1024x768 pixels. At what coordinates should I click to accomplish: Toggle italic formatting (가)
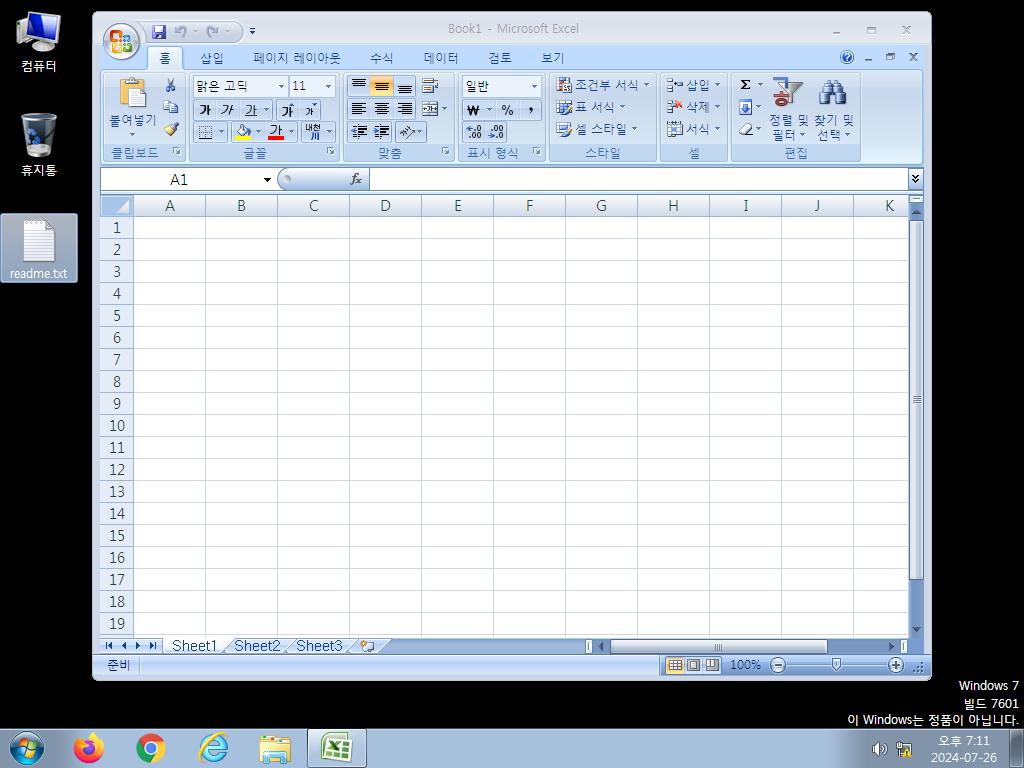[227, 110]
